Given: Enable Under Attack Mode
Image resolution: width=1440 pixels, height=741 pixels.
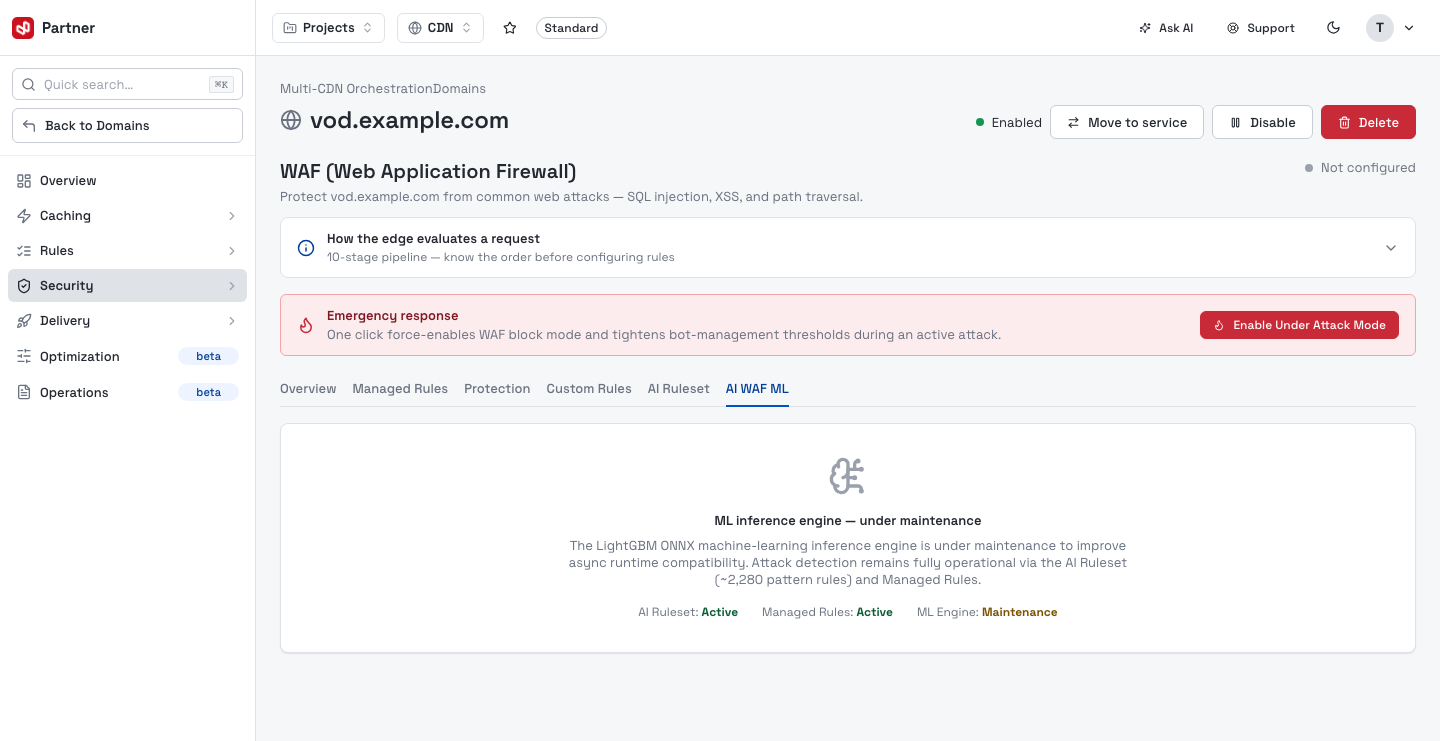Looking at the screenshot, I should 1299,325.
